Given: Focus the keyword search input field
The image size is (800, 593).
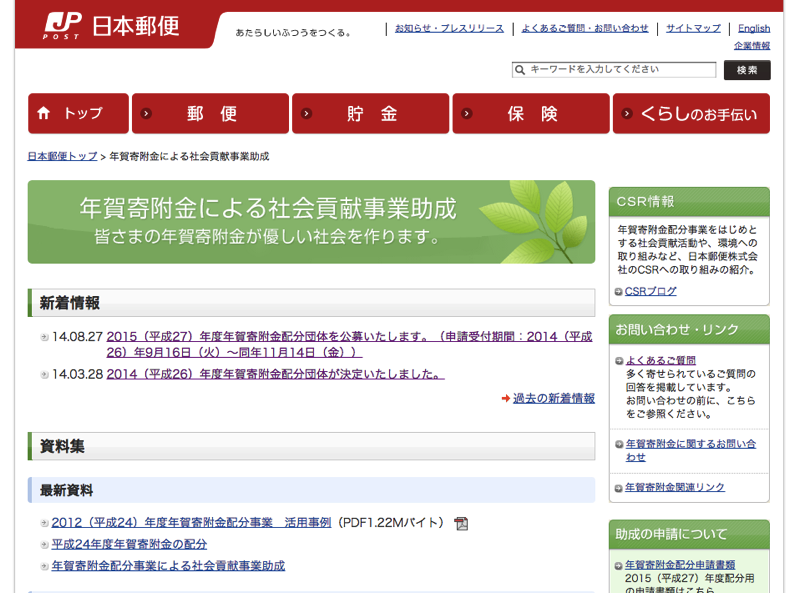Looking at the screenshot, I should click(614, 70).
